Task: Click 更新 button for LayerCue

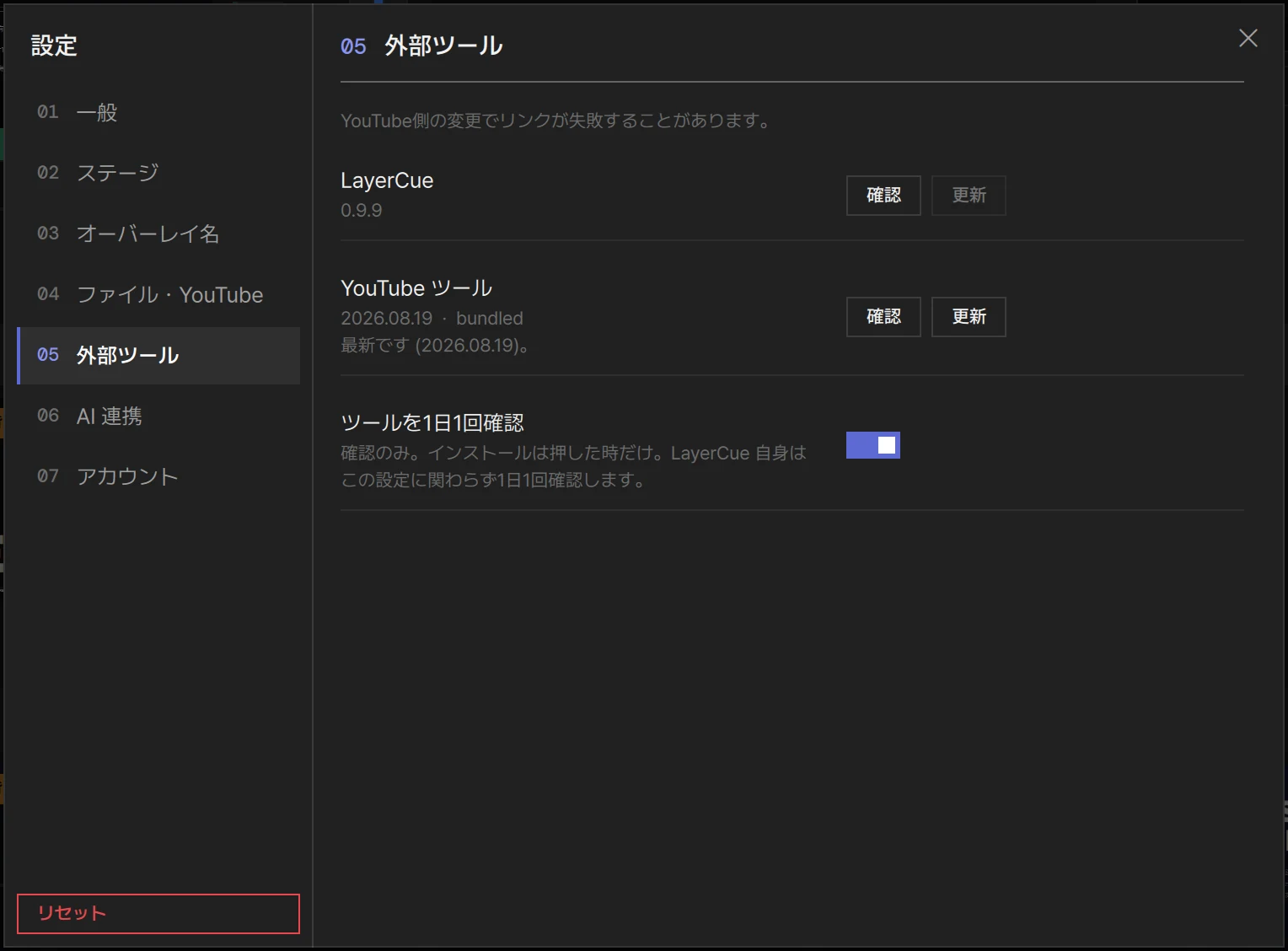Action: tap(969, 196)
